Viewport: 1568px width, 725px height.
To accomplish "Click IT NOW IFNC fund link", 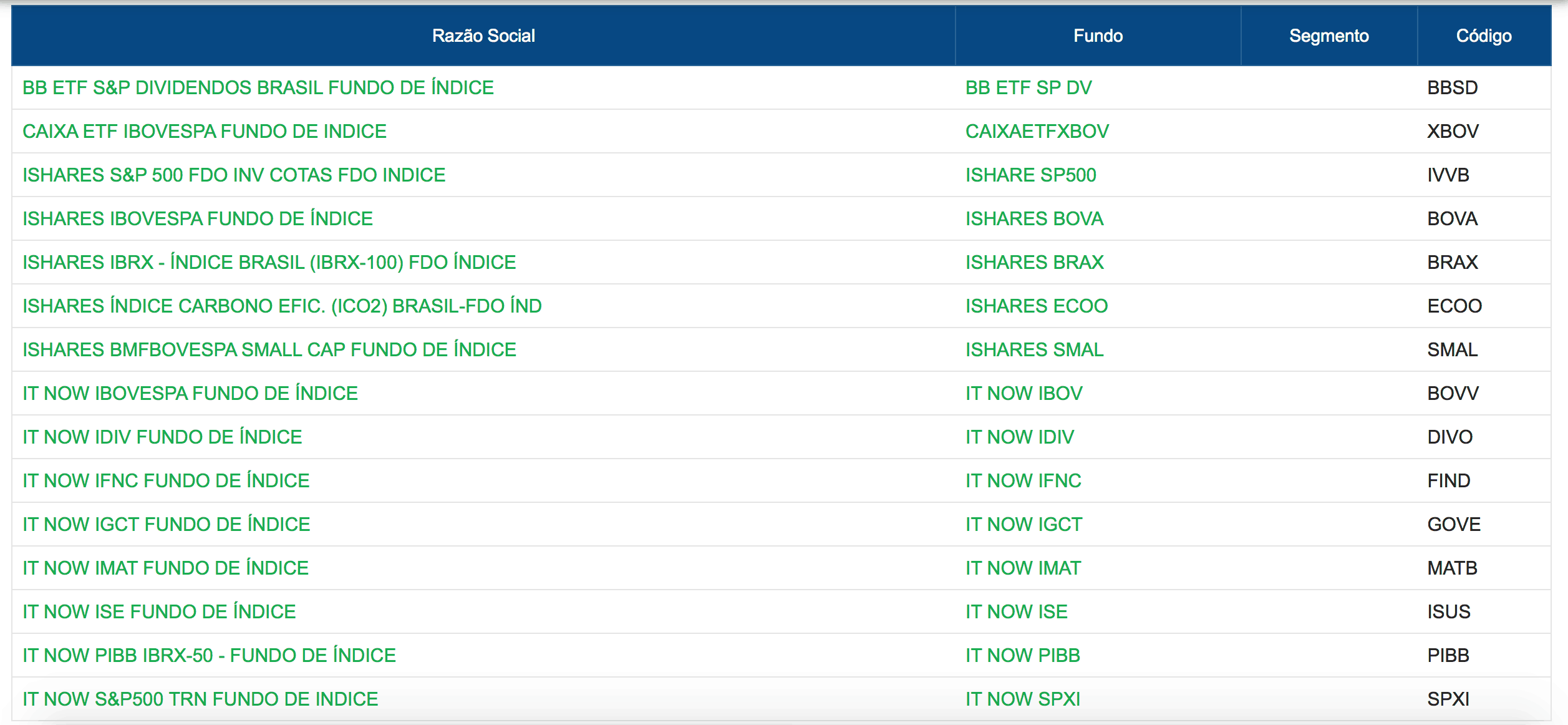I will [x=1024, y=481].
